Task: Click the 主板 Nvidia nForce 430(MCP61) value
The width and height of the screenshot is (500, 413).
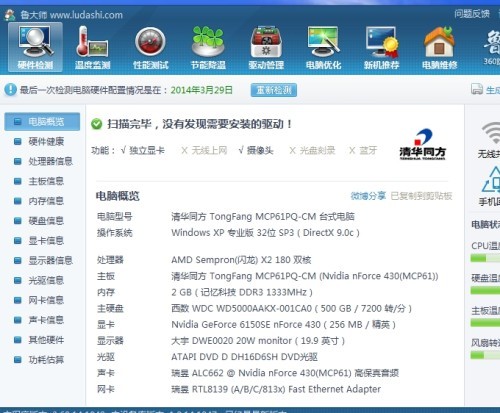Action: 305,276
